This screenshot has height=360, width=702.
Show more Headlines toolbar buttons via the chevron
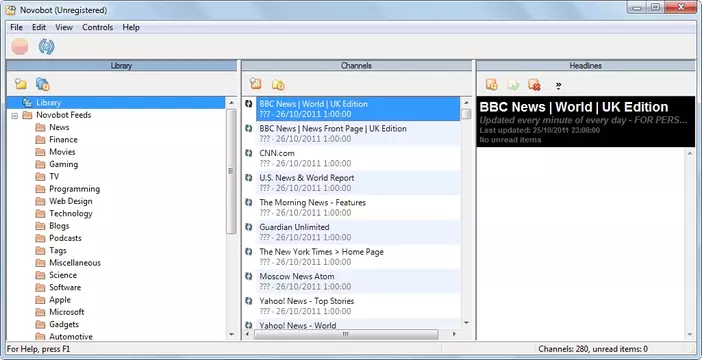coord(558,85)
